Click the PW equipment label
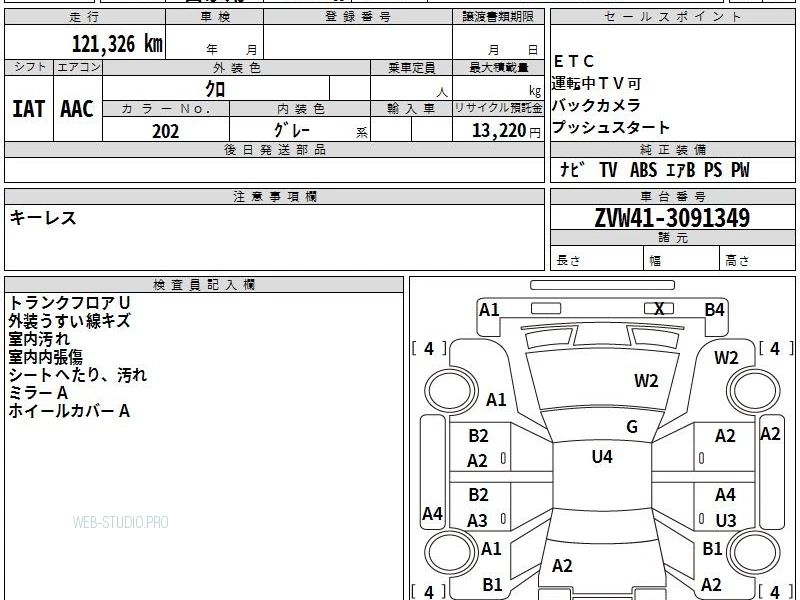 pos(740,170)
